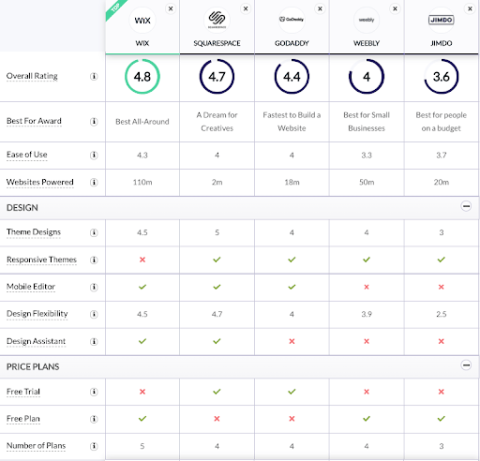The width and height of the screenshot is (480, 461).
Task: Click the Free Trial label
Action: 23,391
